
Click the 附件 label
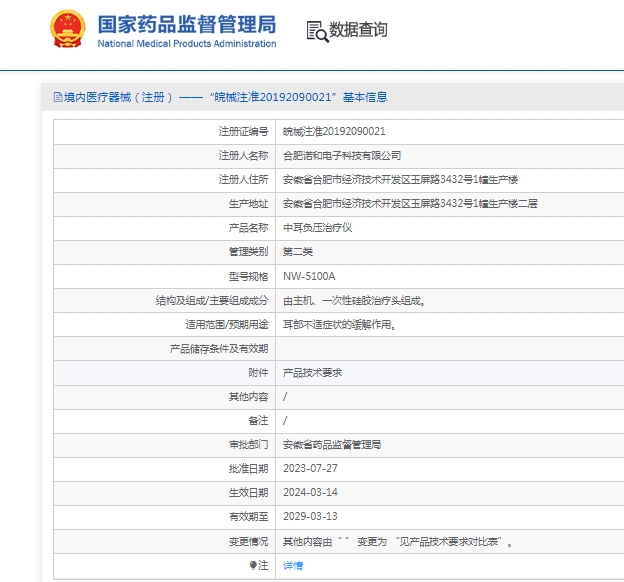click(x=259, y=373)
